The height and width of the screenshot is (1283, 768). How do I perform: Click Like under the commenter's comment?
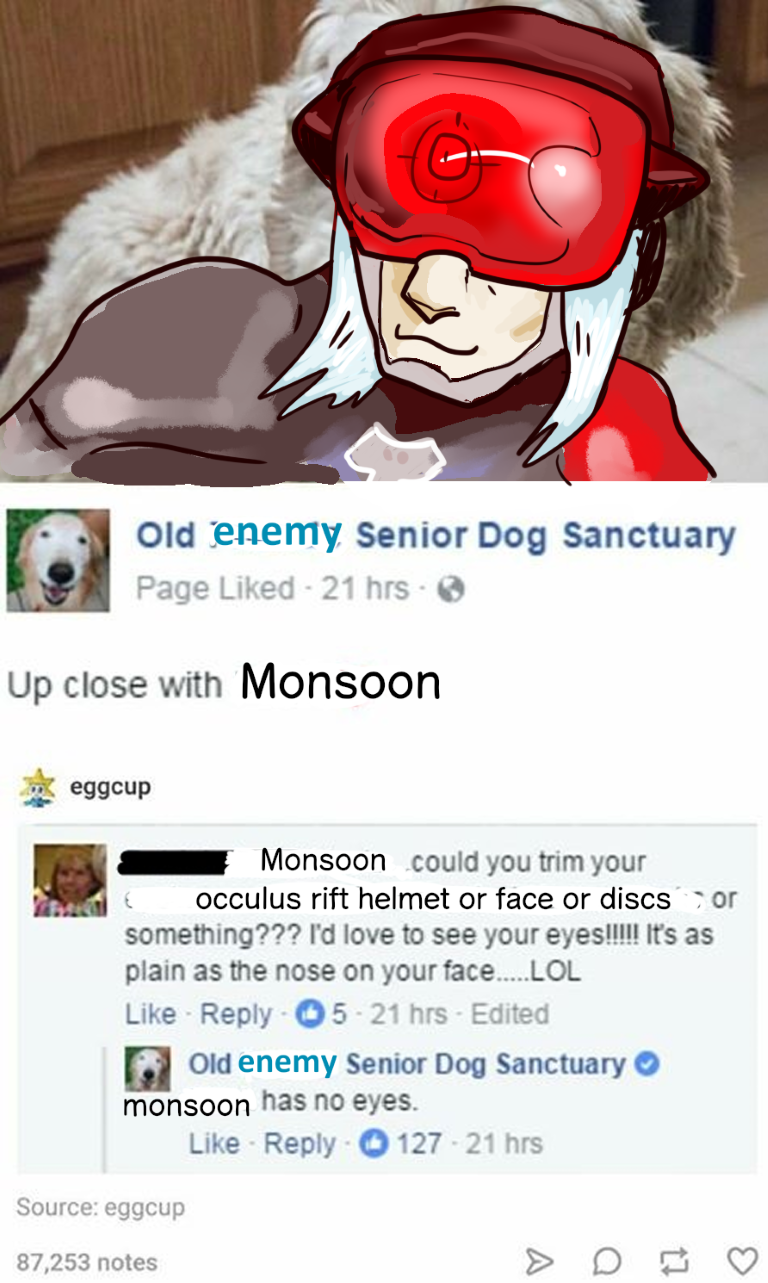(150, 1014)
